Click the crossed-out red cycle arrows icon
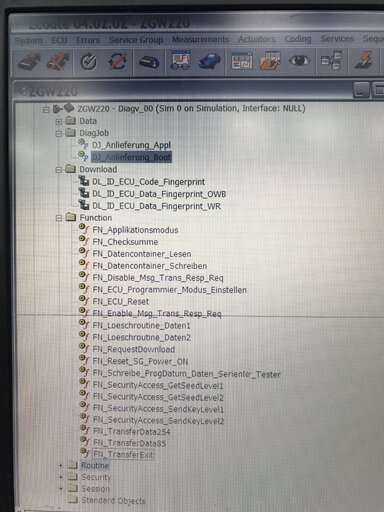Image resolution: width=384 pixels, height=512 pixels. coord(118,62)
